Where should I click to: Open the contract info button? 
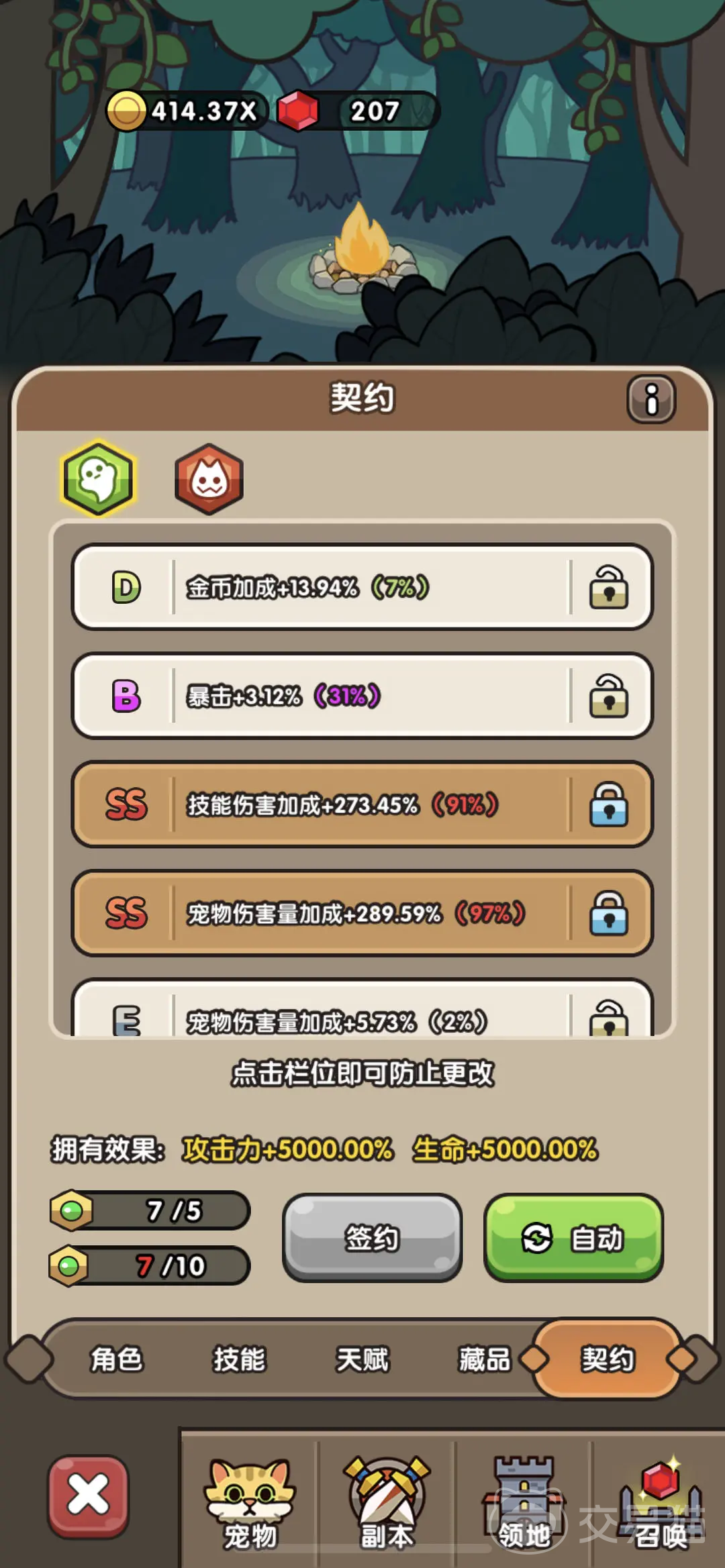point(651,399)
